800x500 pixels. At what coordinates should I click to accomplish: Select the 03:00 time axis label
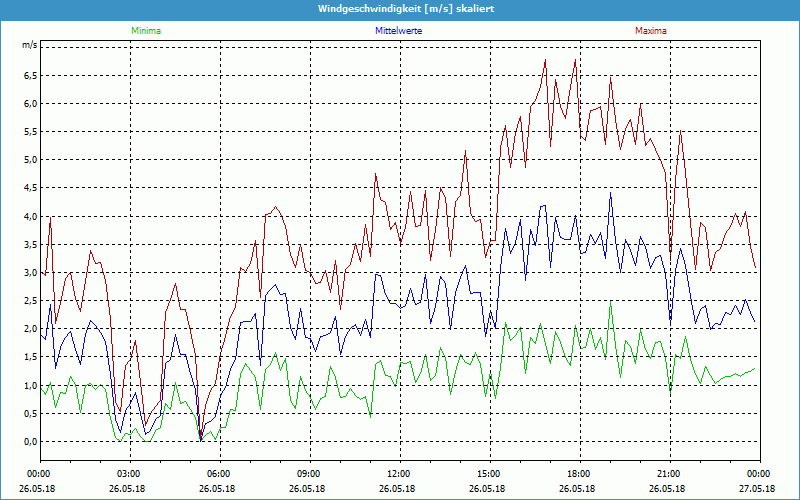(129, 474)
